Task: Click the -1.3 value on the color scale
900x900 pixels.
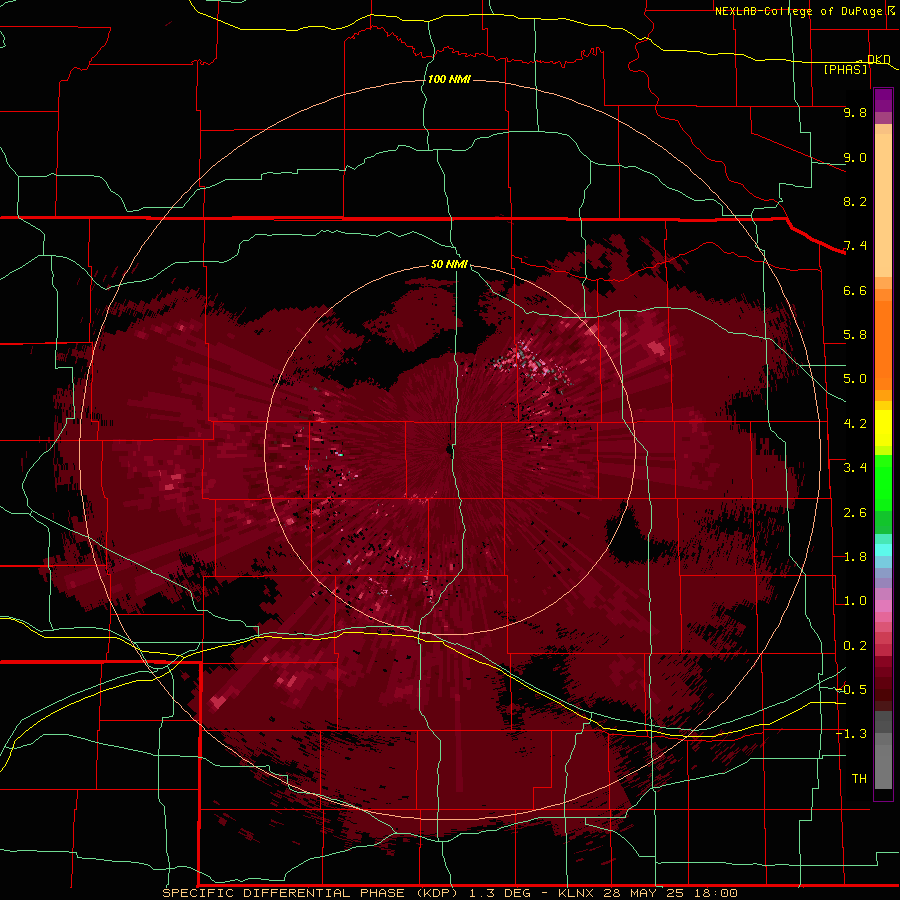Action: pyautogui.click(x=851, y=734)
